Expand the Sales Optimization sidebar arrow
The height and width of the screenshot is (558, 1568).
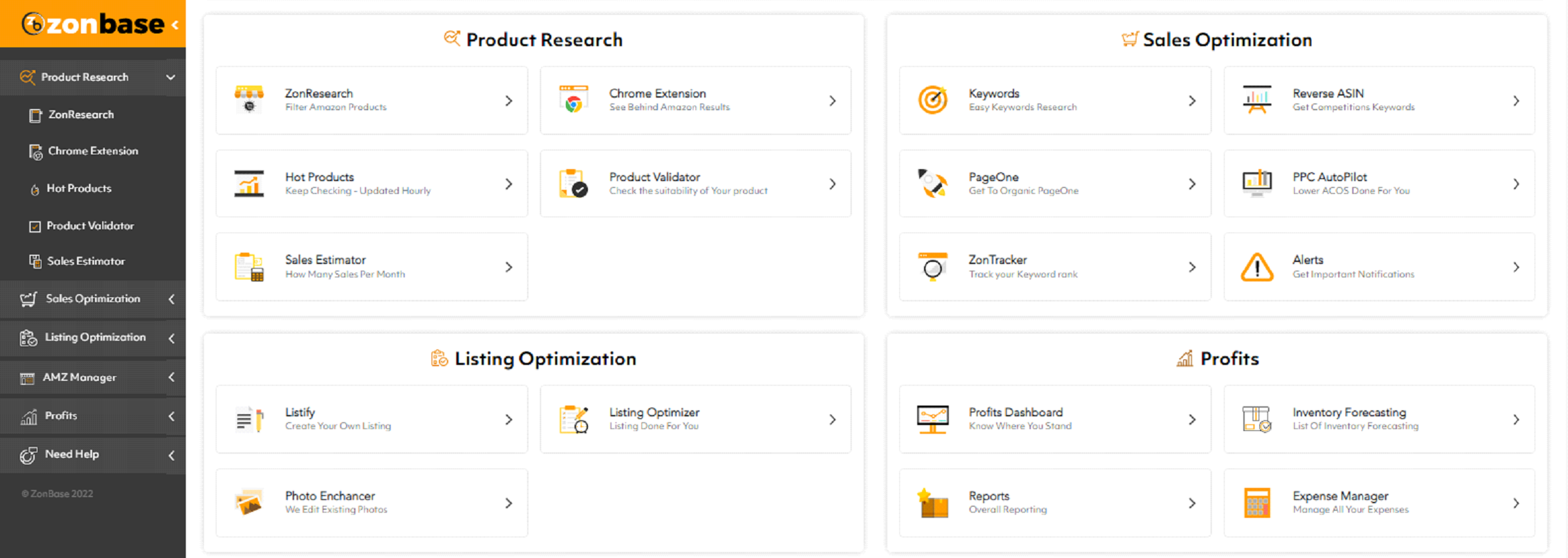[x=172, y=299]
